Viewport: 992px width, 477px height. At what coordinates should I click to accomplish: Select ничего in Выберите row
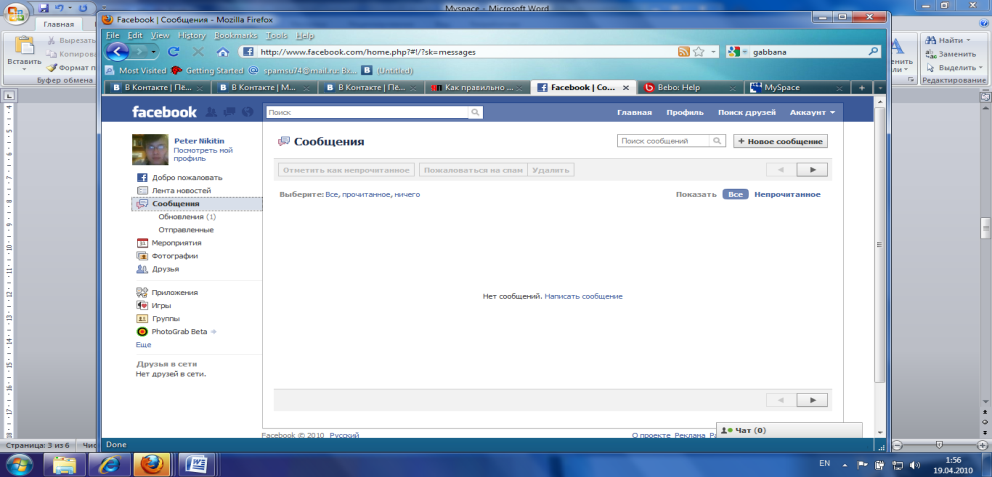407,194
